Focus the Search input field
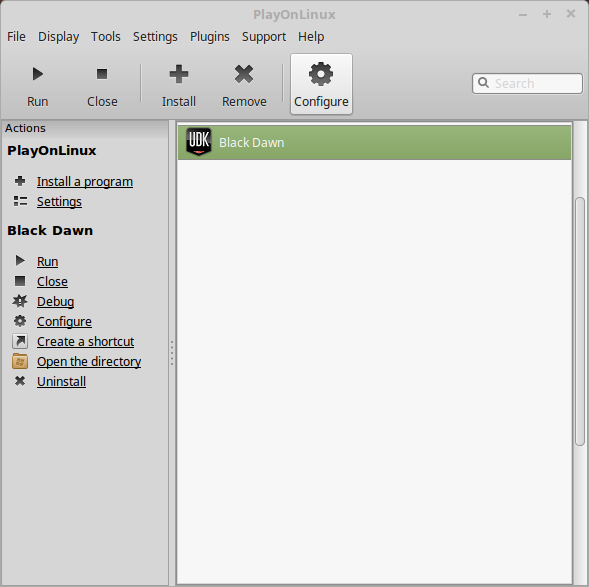Screen dimensions: 589x587 click(x=527, y=83)
